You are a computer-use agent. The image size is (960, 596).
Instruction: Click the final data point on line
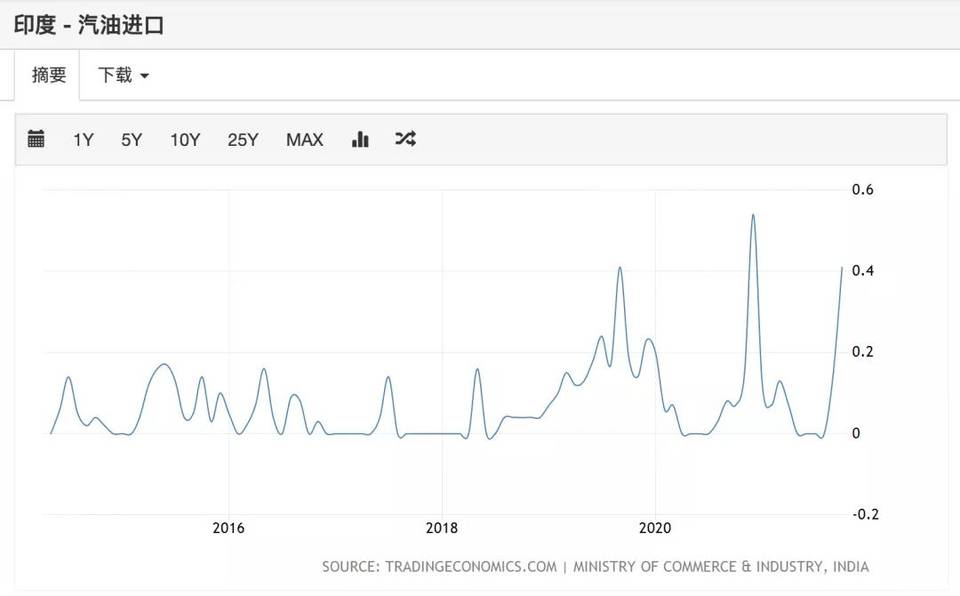click(842, 267)
